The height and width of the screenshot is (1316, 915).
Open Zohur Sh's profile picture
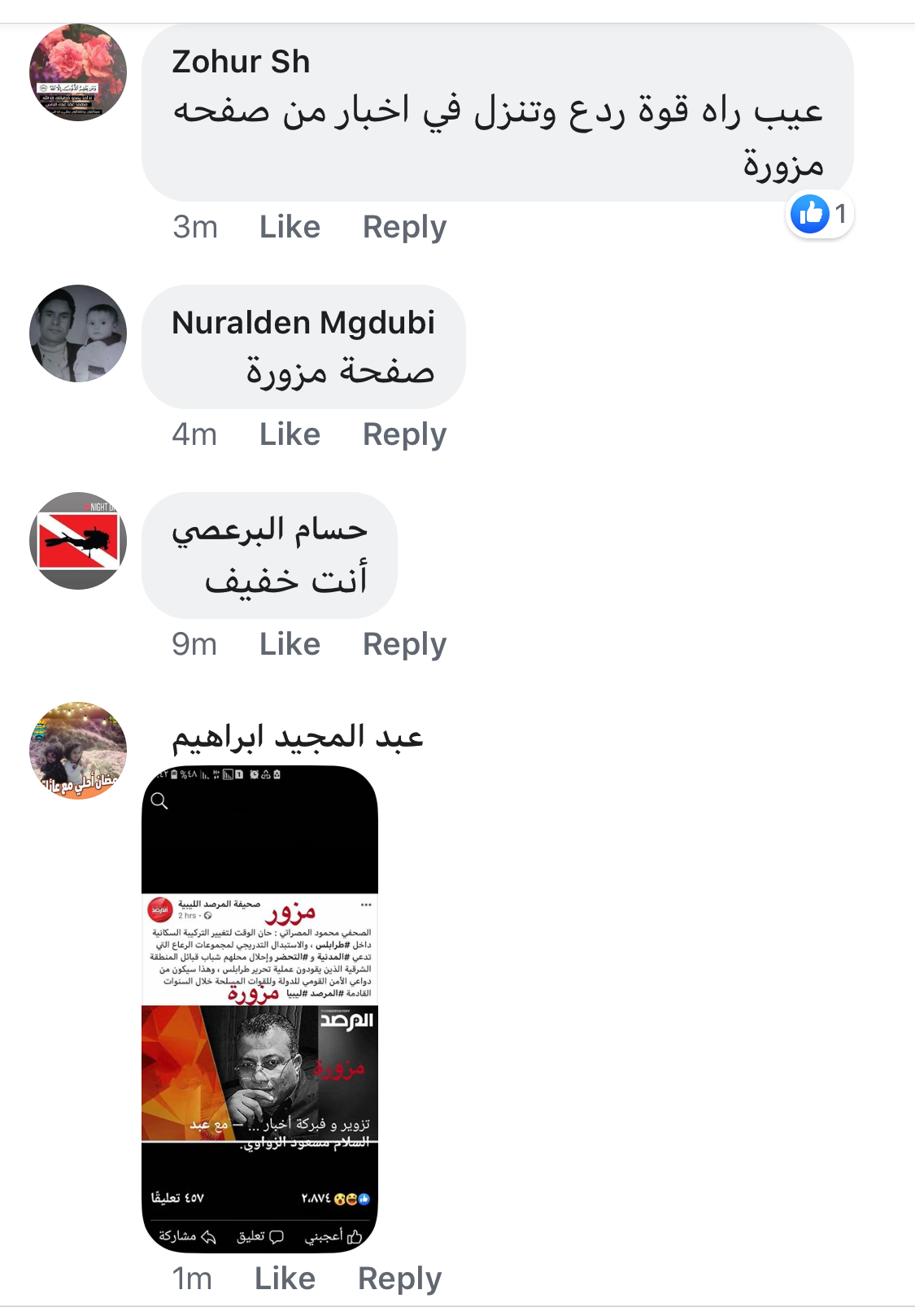pos(78,72)
